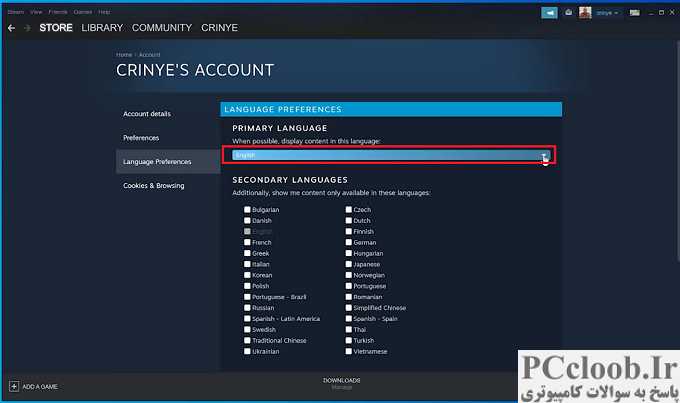Enable the Norwegian checkbox
Viewport: 680px width, 403px height.
[349, 275]
